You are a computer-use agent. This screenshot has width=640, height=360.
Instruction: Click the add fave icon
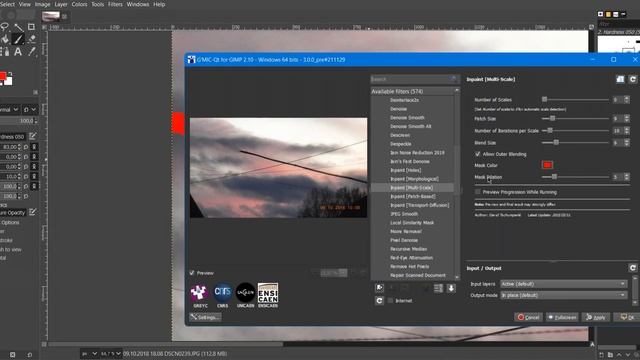(379, 288)
